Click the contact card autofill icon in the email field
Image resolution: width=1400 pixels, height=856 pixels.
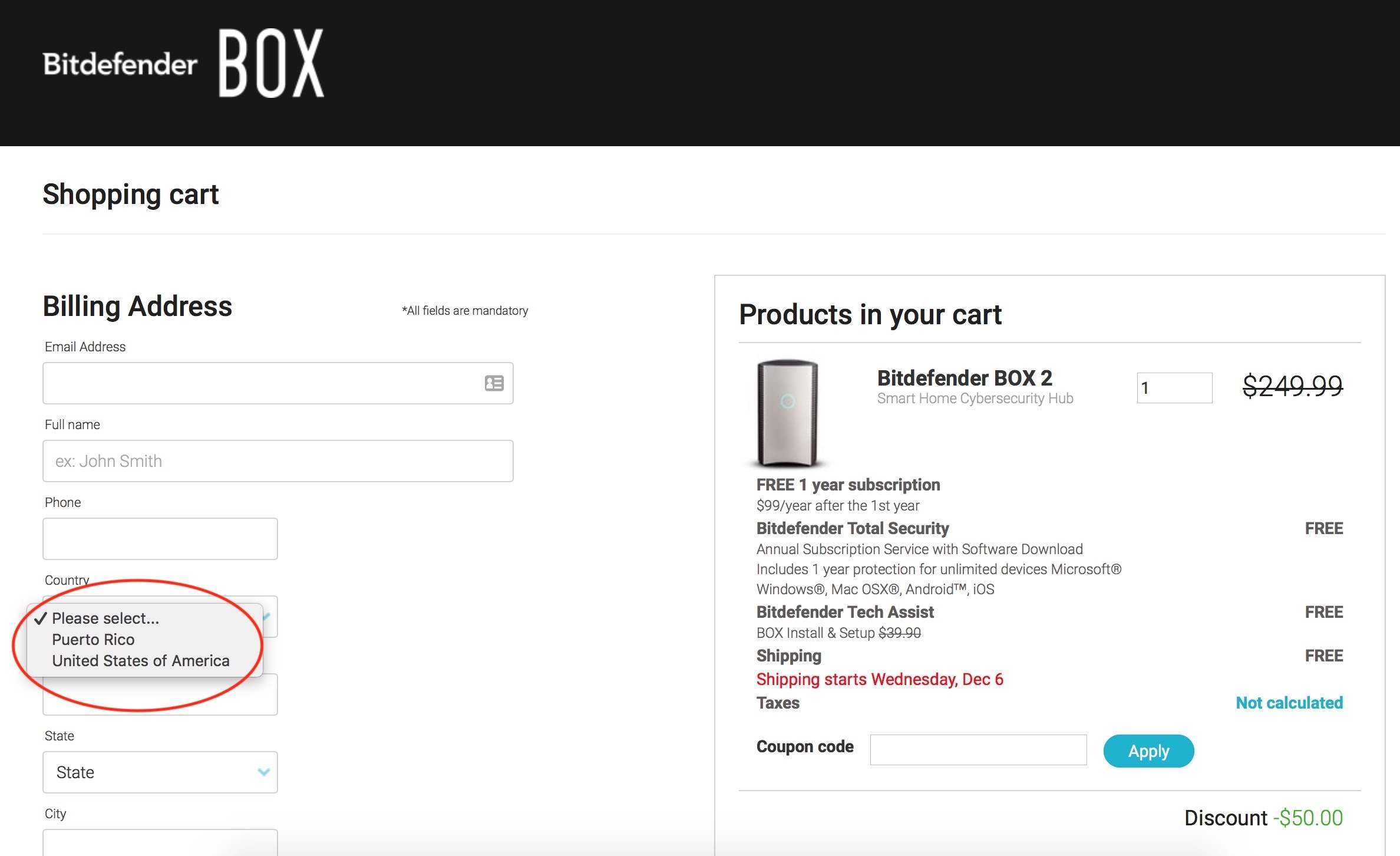pyautogui.click(x=494, y=384)
